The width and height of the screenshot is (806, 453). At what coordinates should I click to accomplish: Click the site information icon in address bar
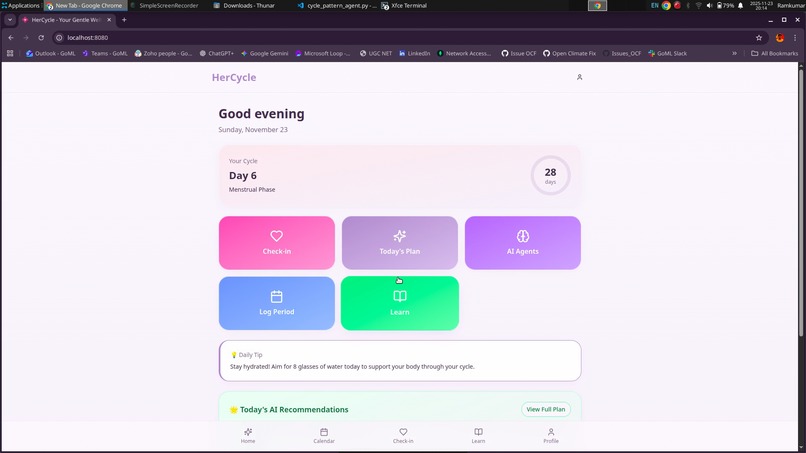coord(59,38)
